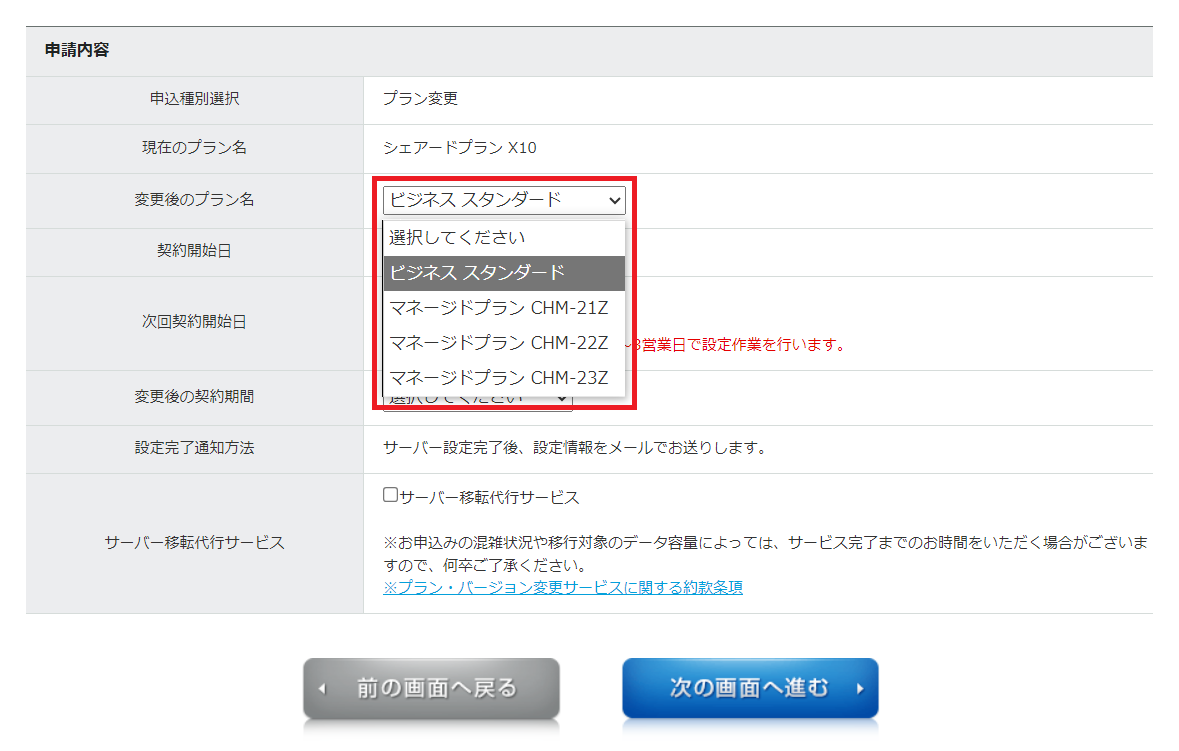1179x751 pixels.
Task: Click left arrow icon on the back button
Action: (322, 689)
